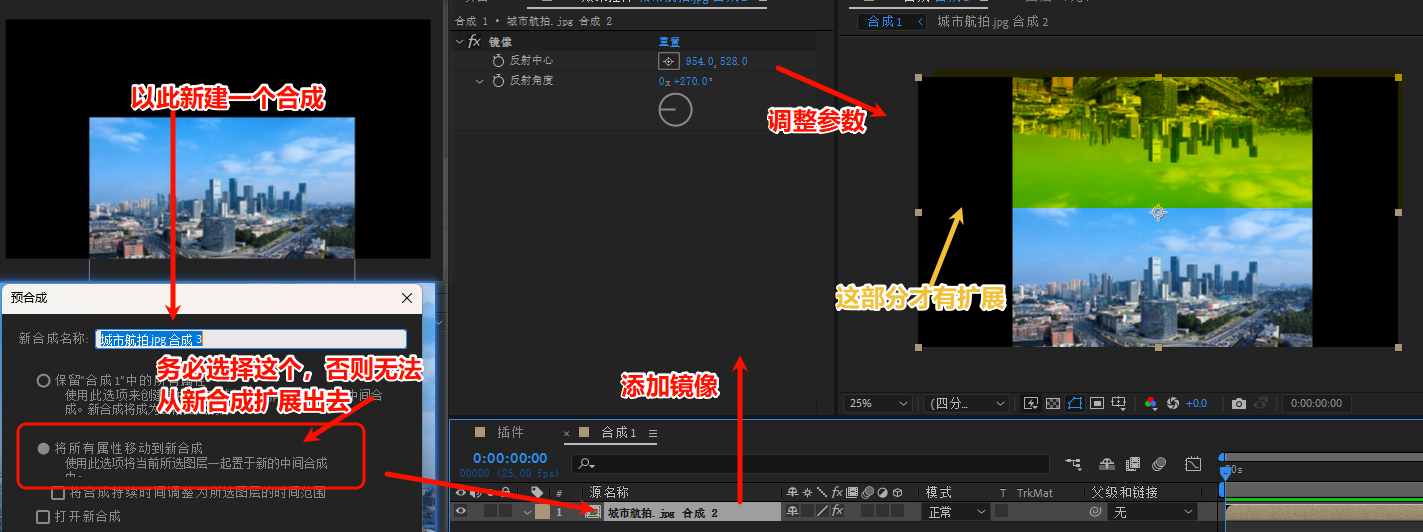
Task: Take snapshot with the camera icon
Action: tap(1239, 403)
